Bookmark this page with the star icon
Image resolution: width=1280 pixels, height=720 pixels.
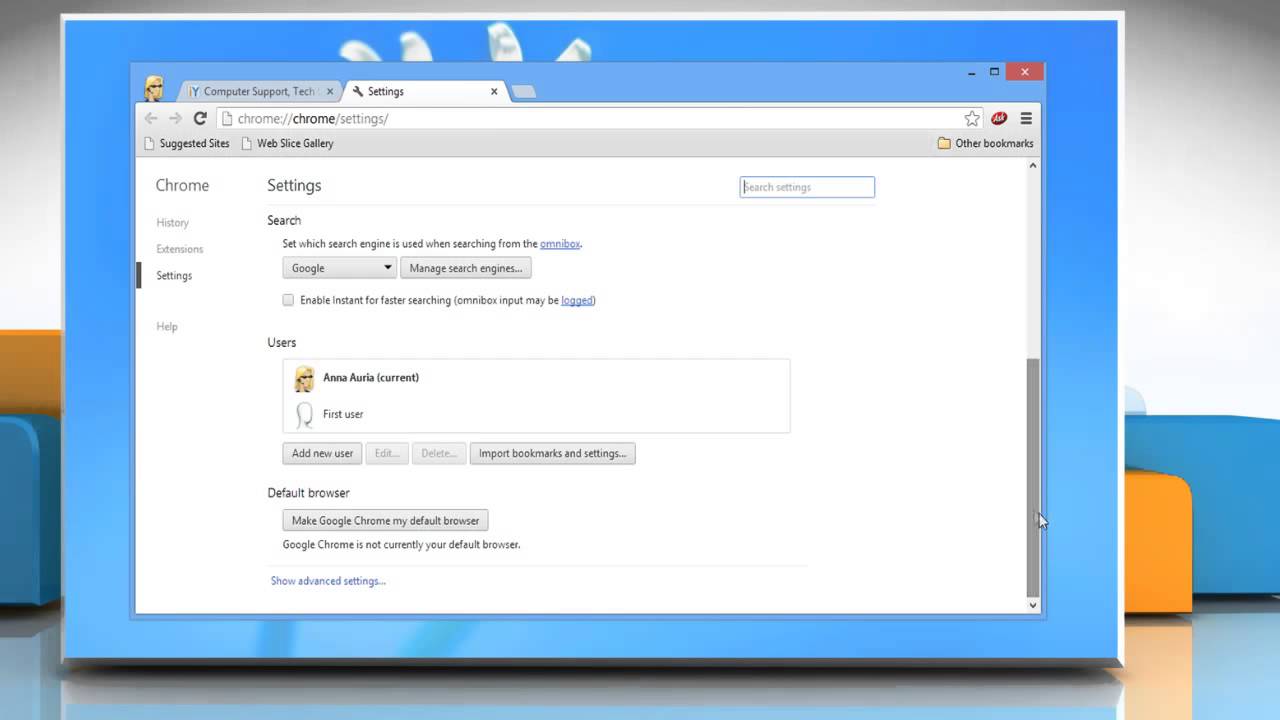coord(972,118)
